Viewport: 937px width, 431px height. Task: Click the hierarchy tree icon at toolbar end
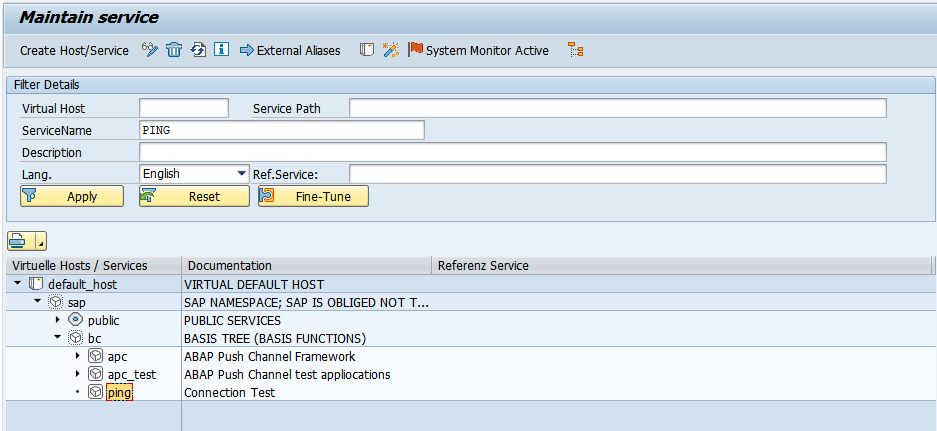coord(575,50)
